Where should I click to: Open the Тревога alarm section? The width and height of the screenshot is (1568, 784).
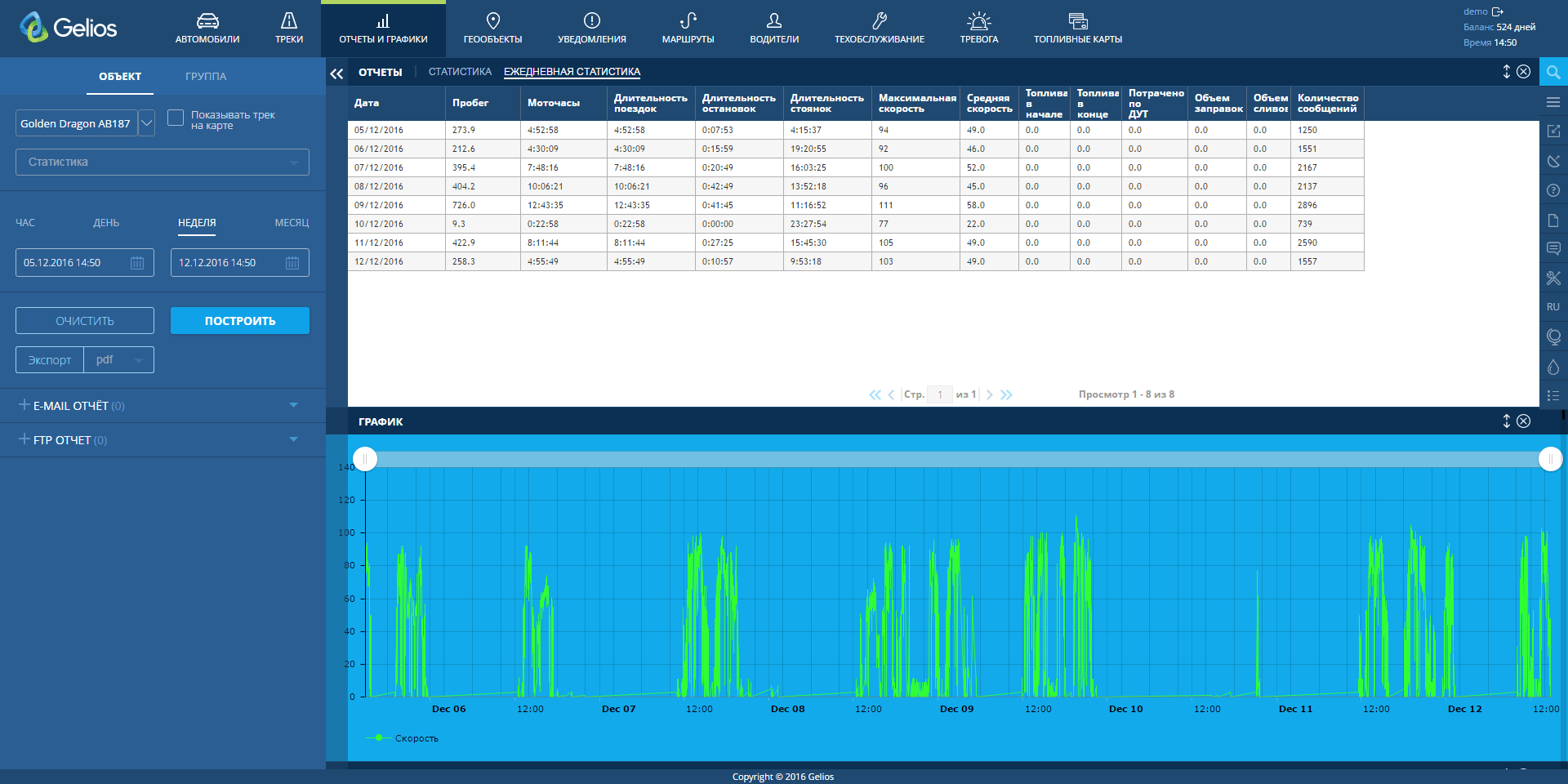coord(978,28)
